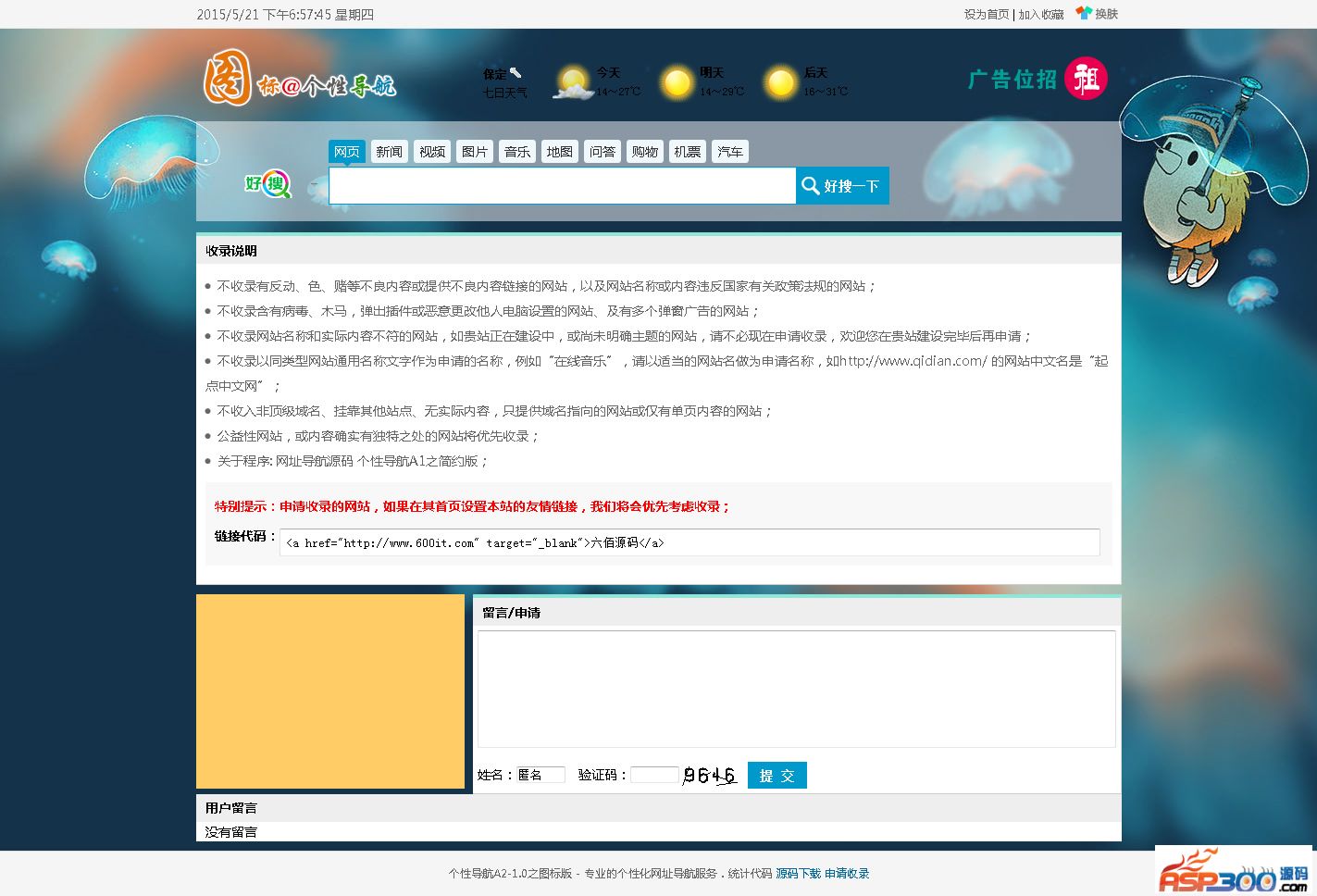Click the orange ad placeholder block
The height and width of the screenshot is (896, 1317).
[x=330, y=691]
